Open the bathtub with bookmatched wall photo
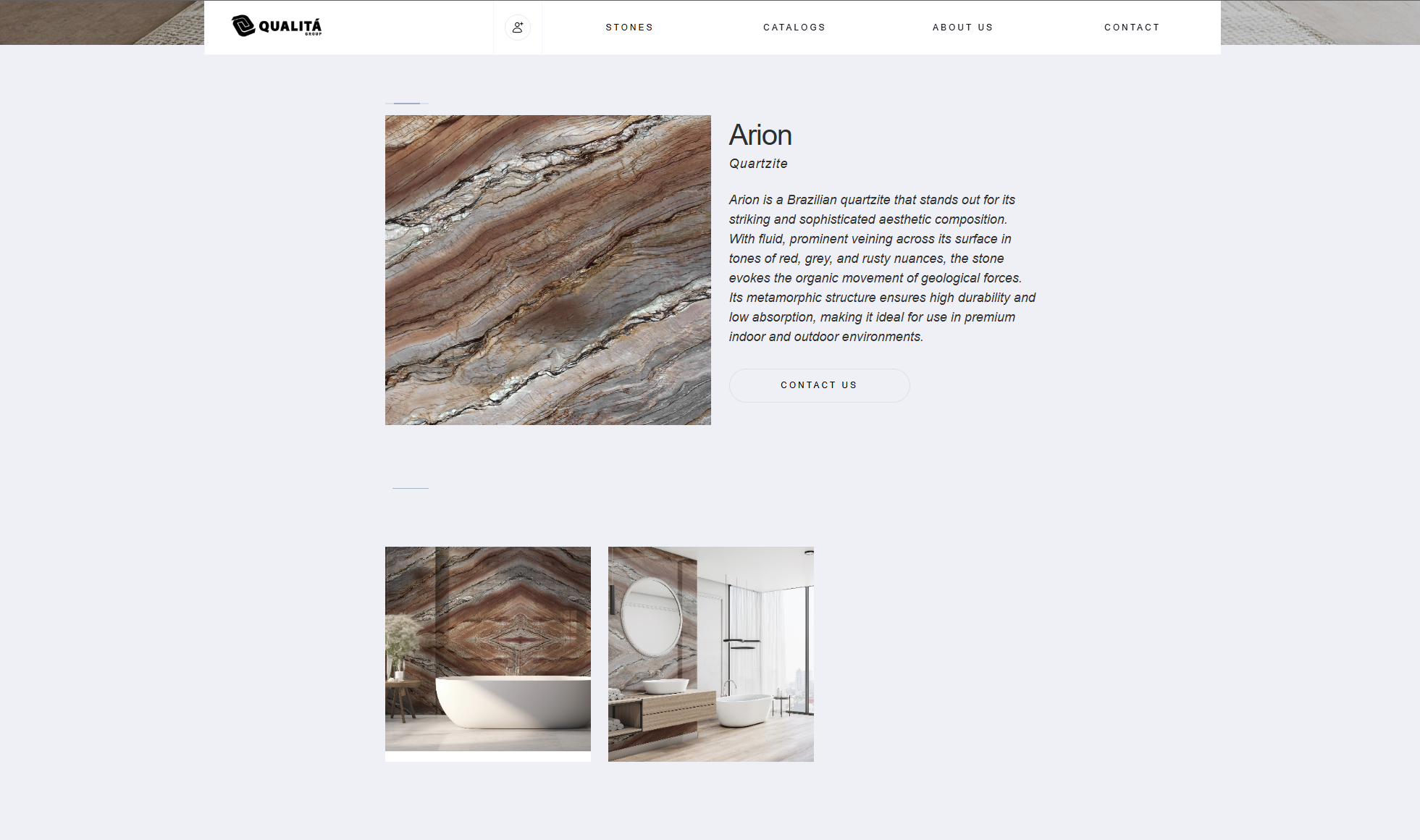Screen dimensions: 1420x840 (x=487, y=648)
